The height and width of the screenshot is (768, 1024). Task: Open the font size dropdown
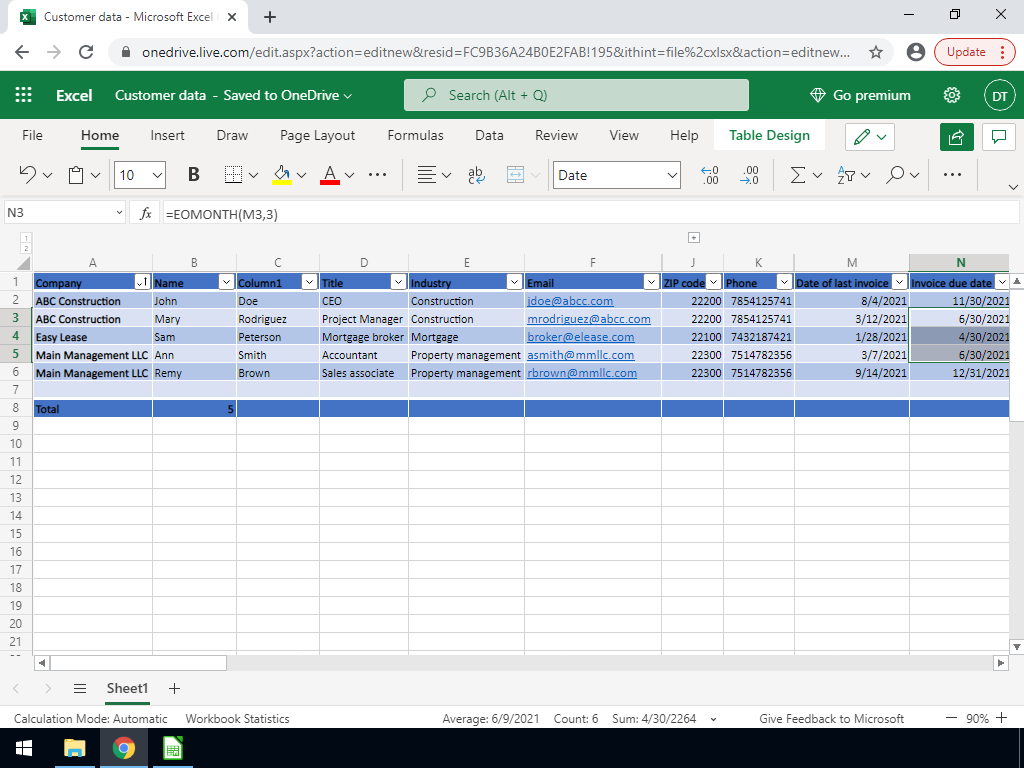click(157, 175)
